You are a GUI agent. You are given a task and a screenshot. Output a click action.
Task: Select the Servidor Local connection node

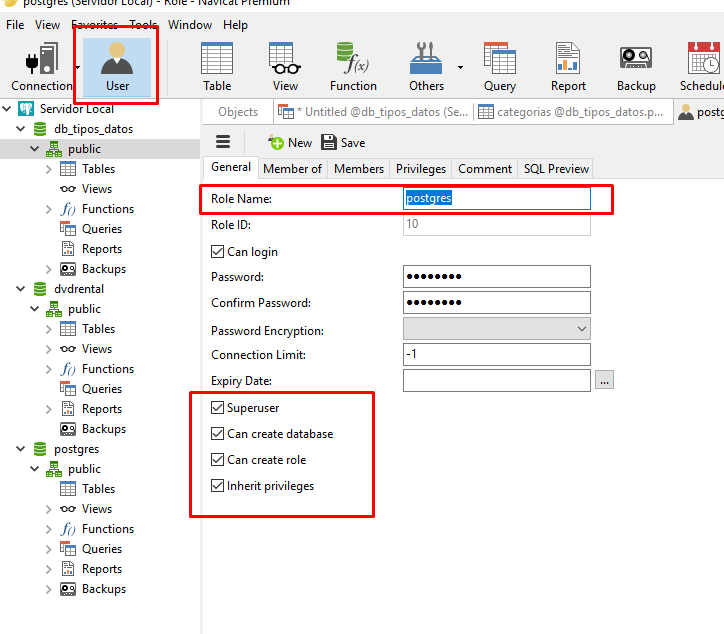(x=77, y=109)
